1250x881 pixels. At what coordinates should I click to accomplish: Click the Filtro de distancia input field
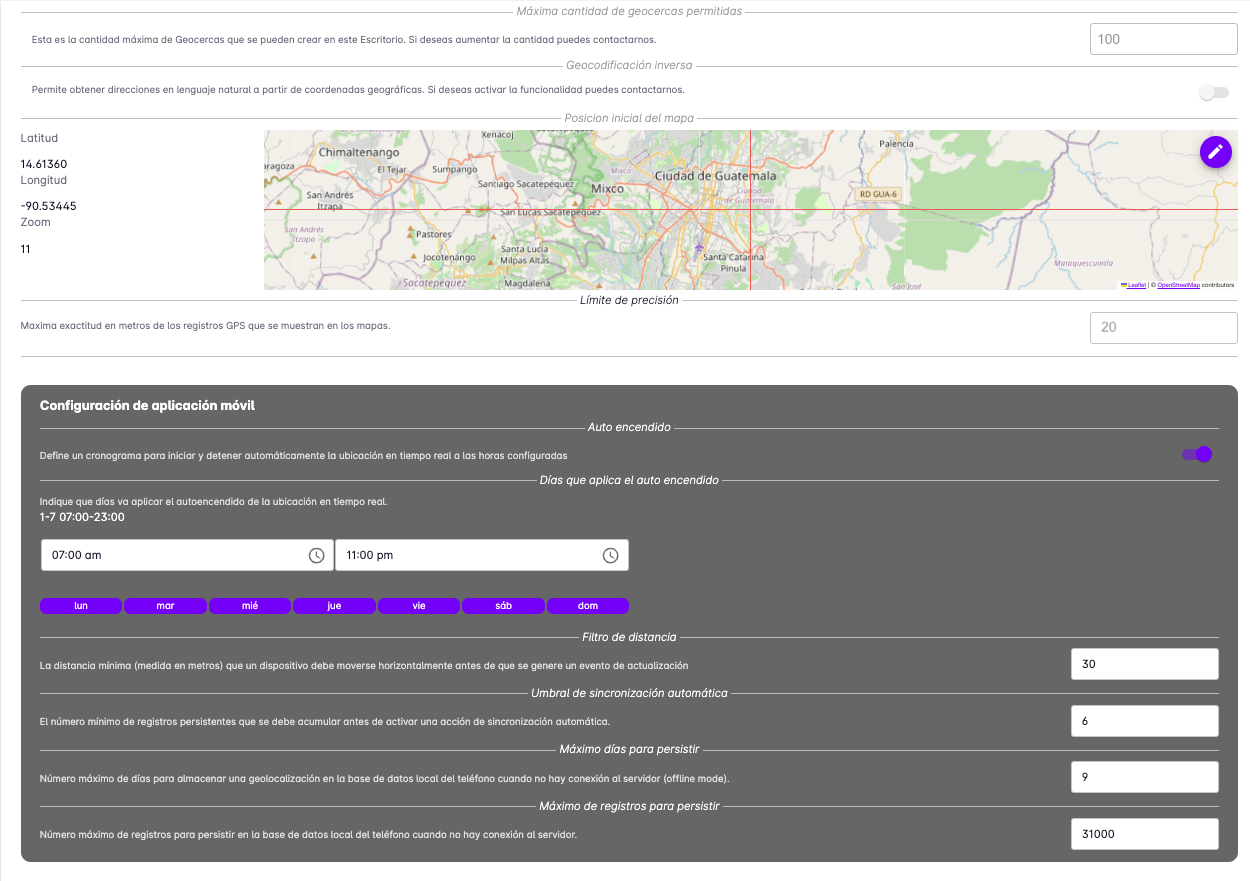tap(1144, 664)
